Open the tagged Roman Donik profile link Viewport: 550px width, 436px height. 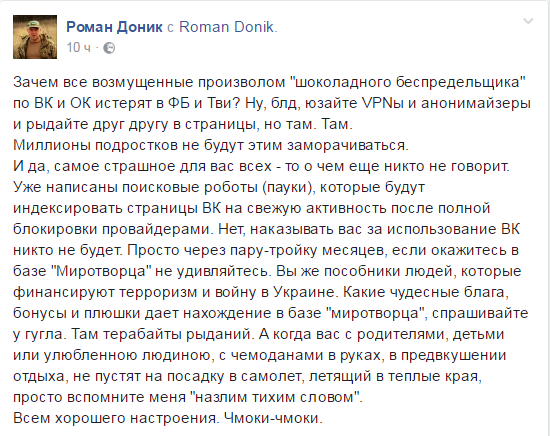pos(227,27)
